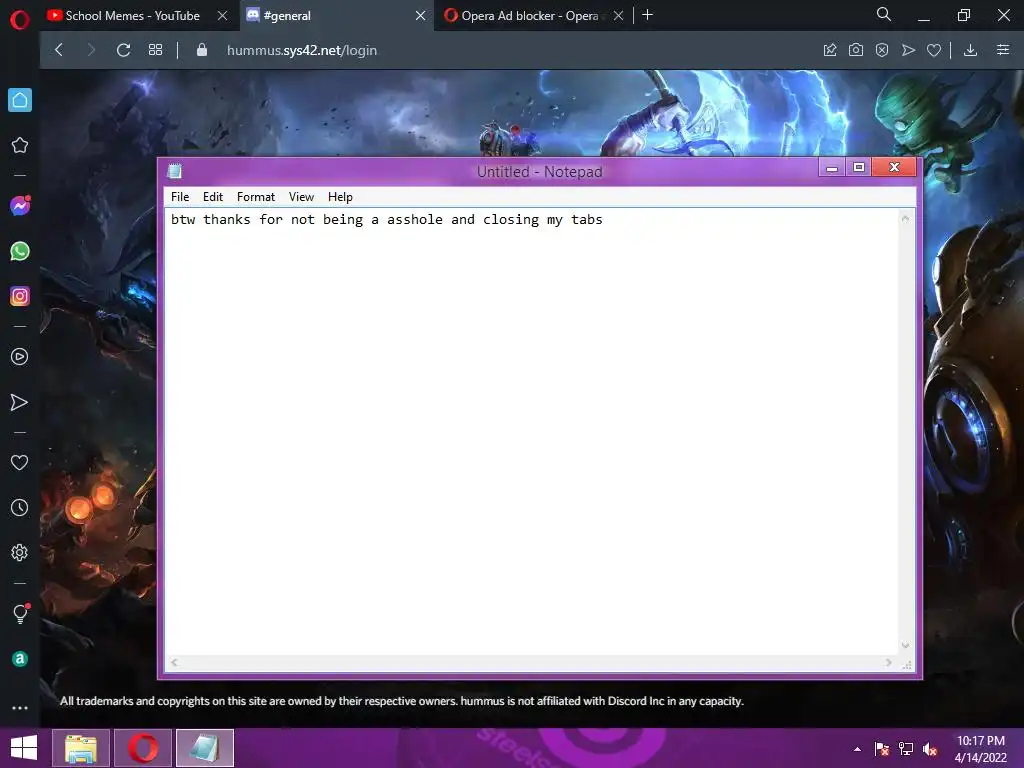Open Instagram in Opera sidebar
1024x768 pixels.
pos(20,296)
